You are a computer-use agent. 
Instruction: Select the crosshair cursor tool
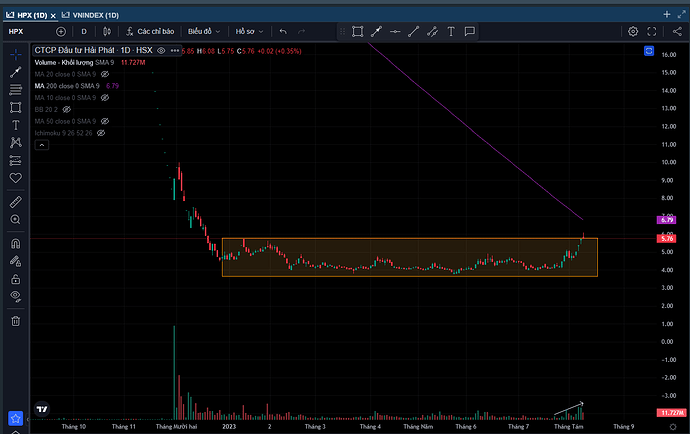pyautogui.click(x=16, y=54)
